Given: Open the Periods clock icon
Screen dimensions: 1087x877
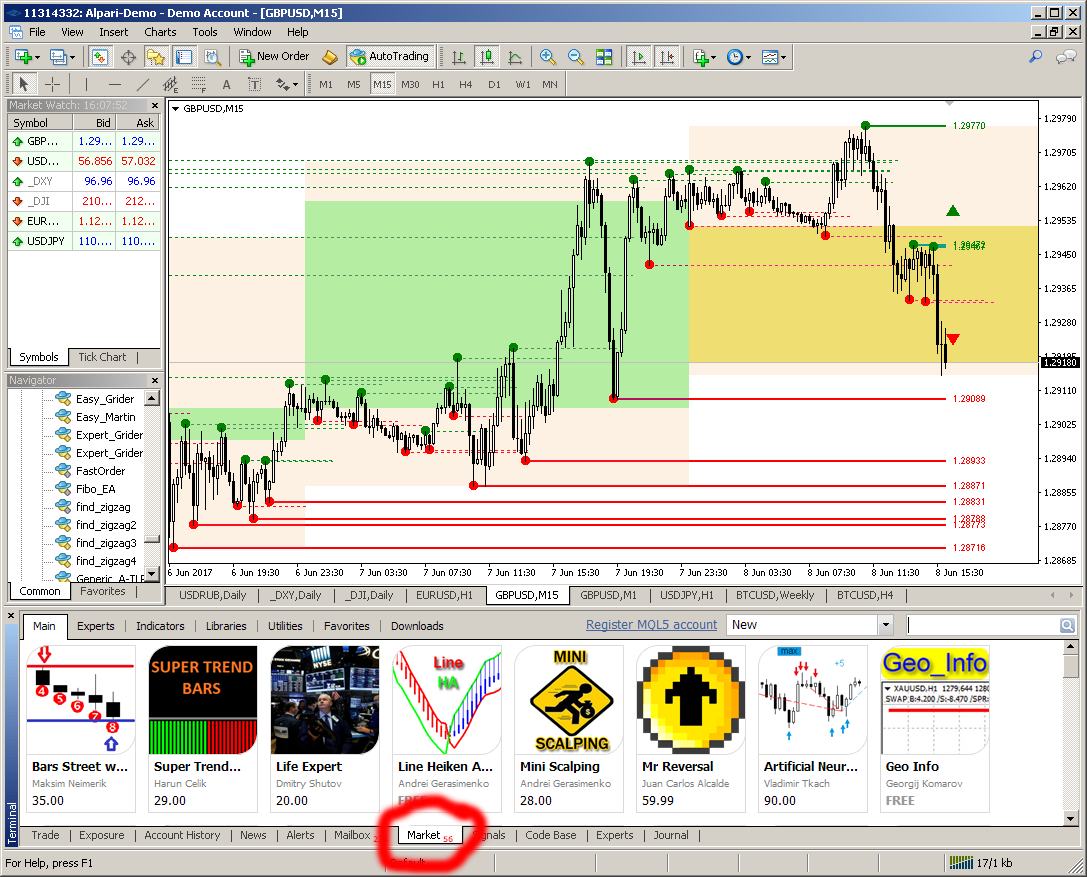Looking at the screenshot, I should pyautogui.click(x=735, y=57).
